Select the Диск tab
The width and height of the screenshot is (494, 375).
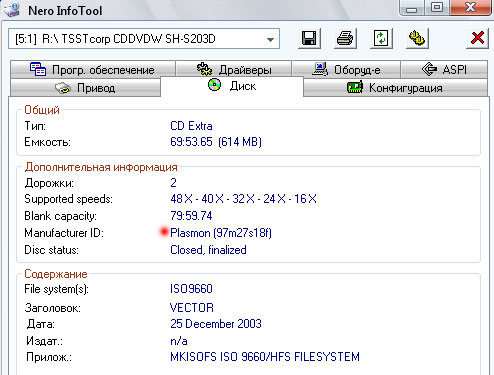coord(232,86)
